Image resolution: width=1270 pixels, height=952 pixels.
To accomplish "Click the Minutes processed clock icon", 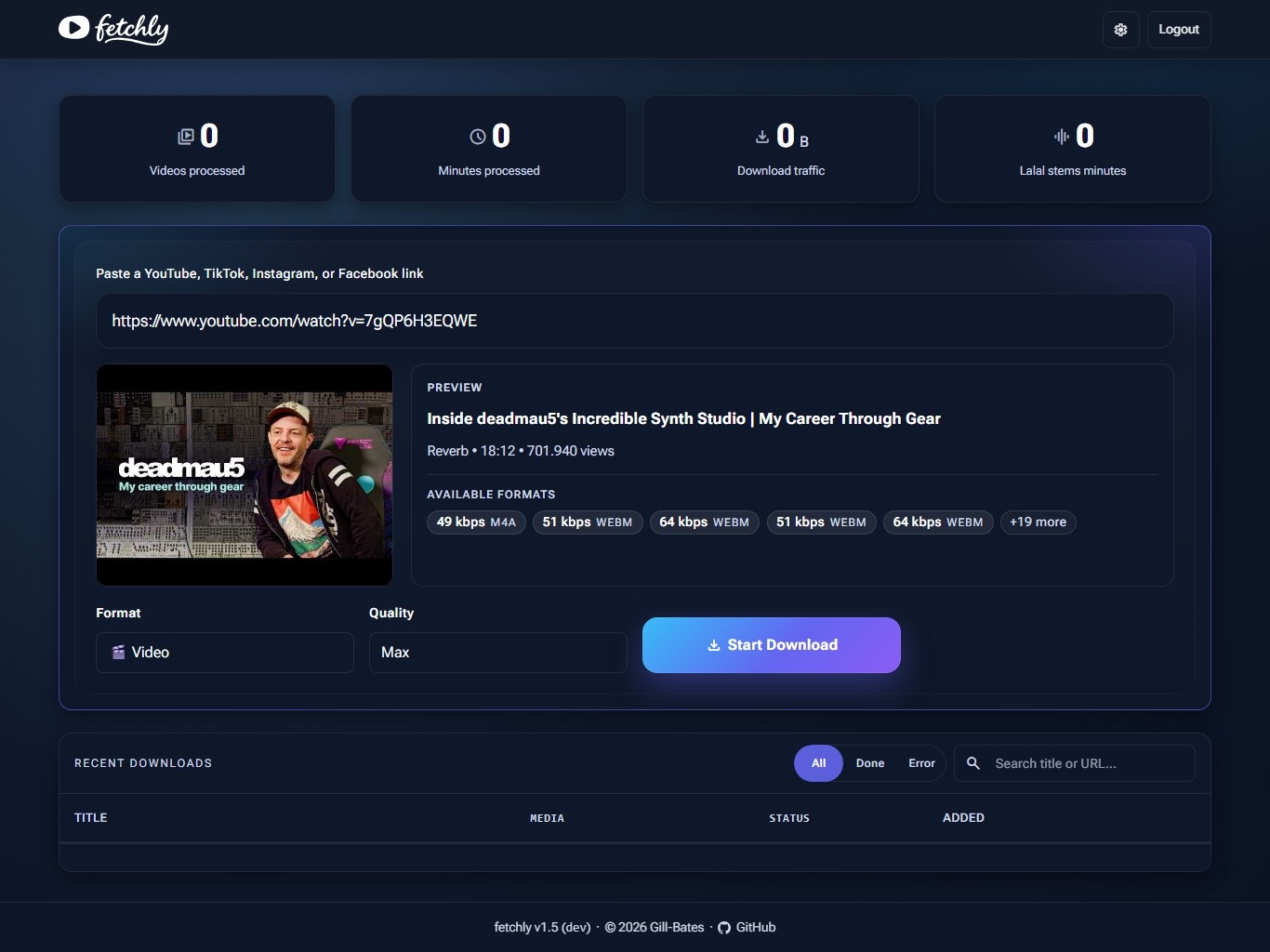I will coord(478,137).
